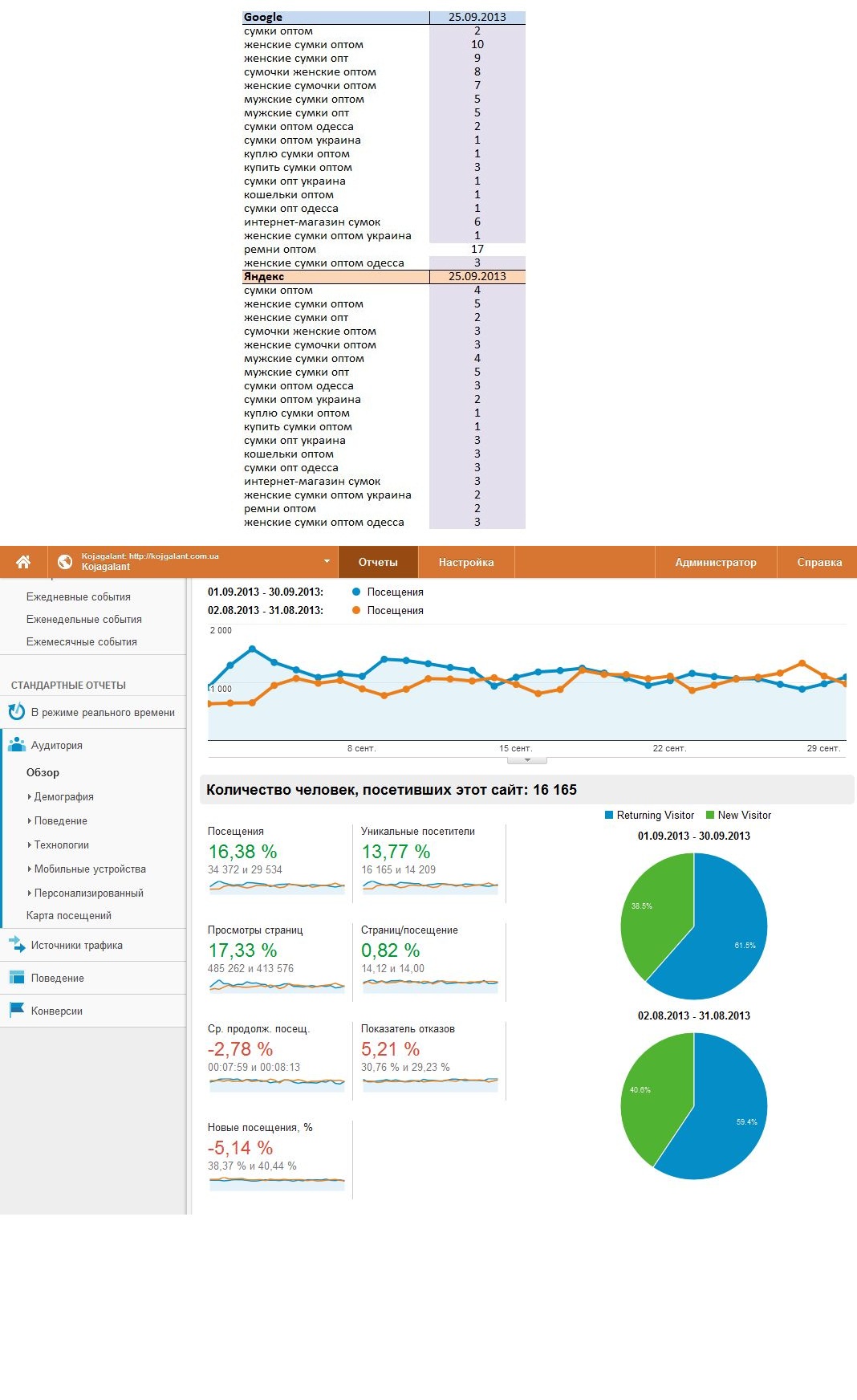Open the Поведение main section
Screen dimensions: 857x1400
coord(58,978)
